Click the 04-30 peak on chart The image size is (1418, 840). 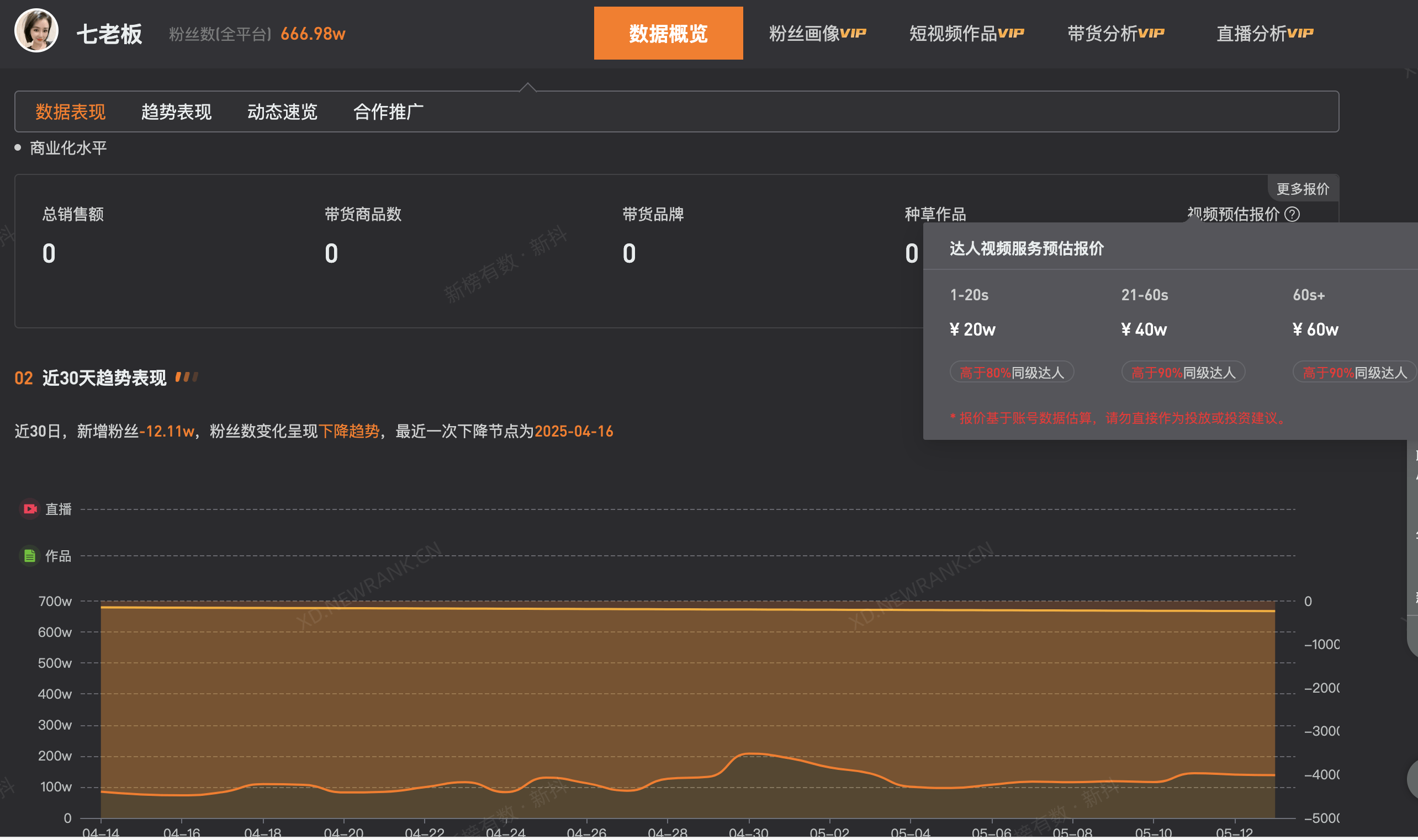pos(749,754)
